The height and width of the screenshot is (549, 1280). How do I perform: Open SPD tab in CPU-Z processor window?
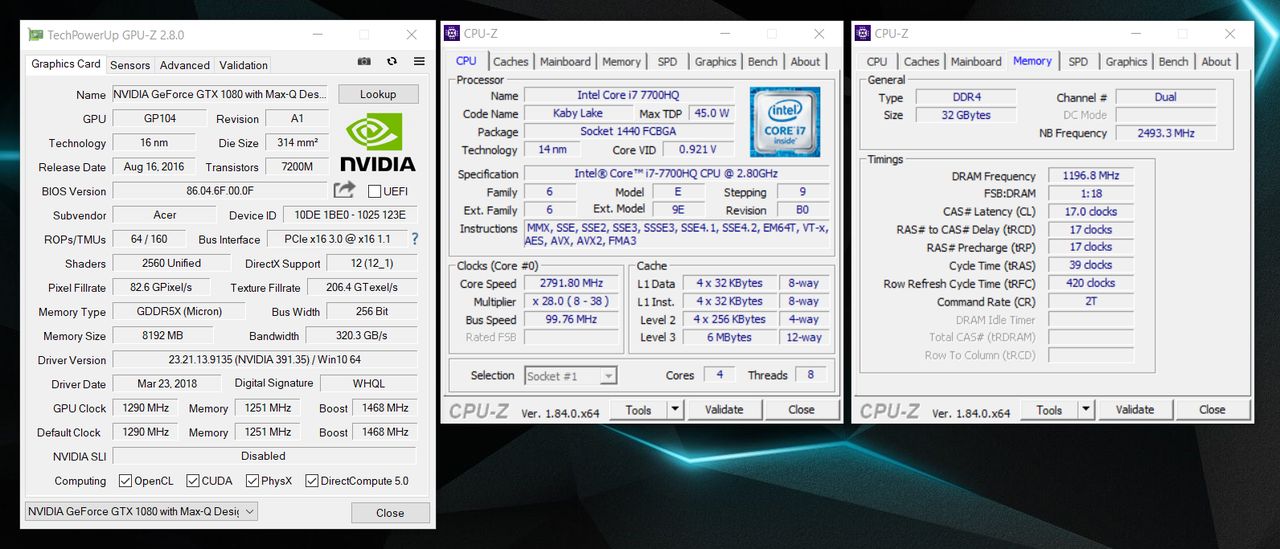(x=667, y=61)
